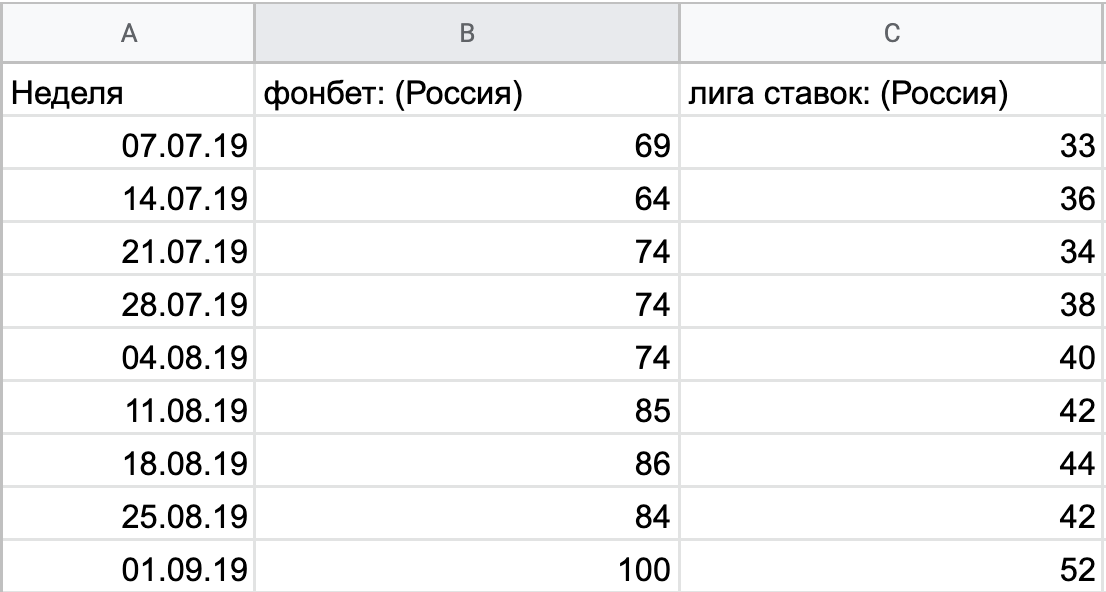
Task: Select the date cell 14.07.19
Action: tap(127, 200)
